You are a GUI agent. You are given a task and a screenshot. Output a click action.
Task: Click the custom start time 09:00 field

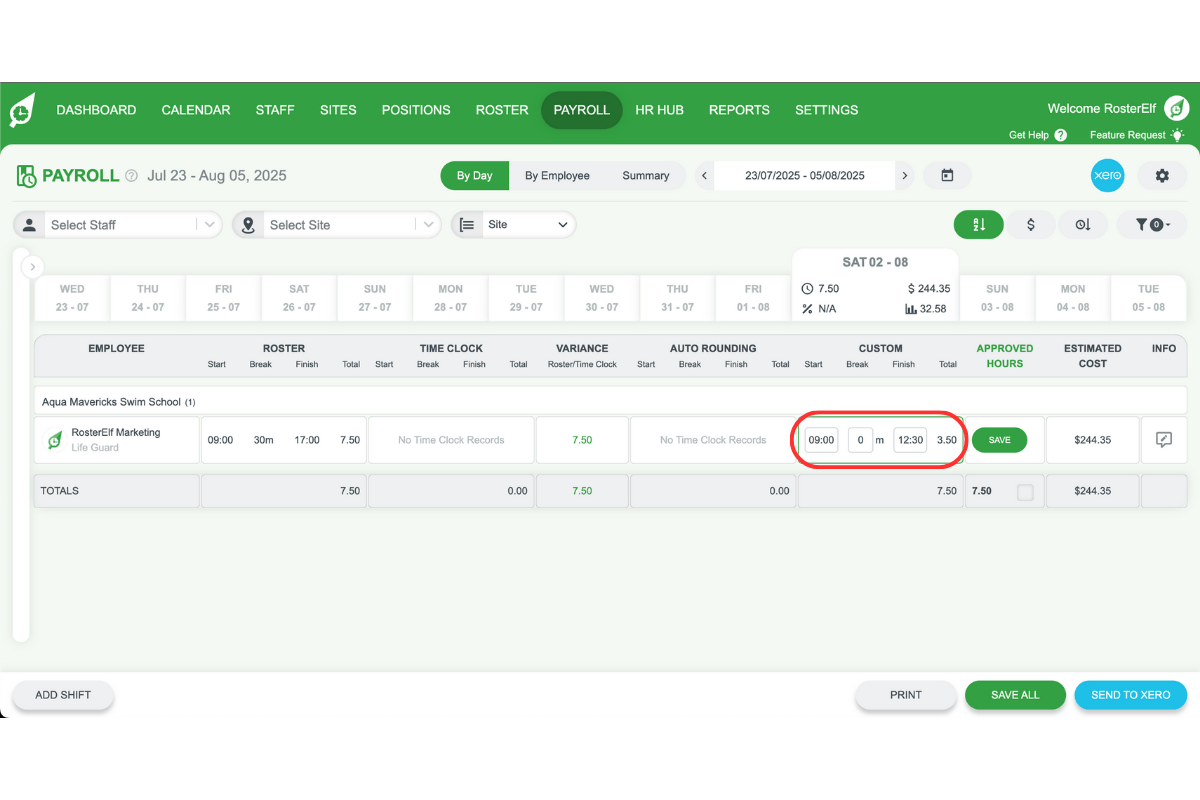(820, 439)
